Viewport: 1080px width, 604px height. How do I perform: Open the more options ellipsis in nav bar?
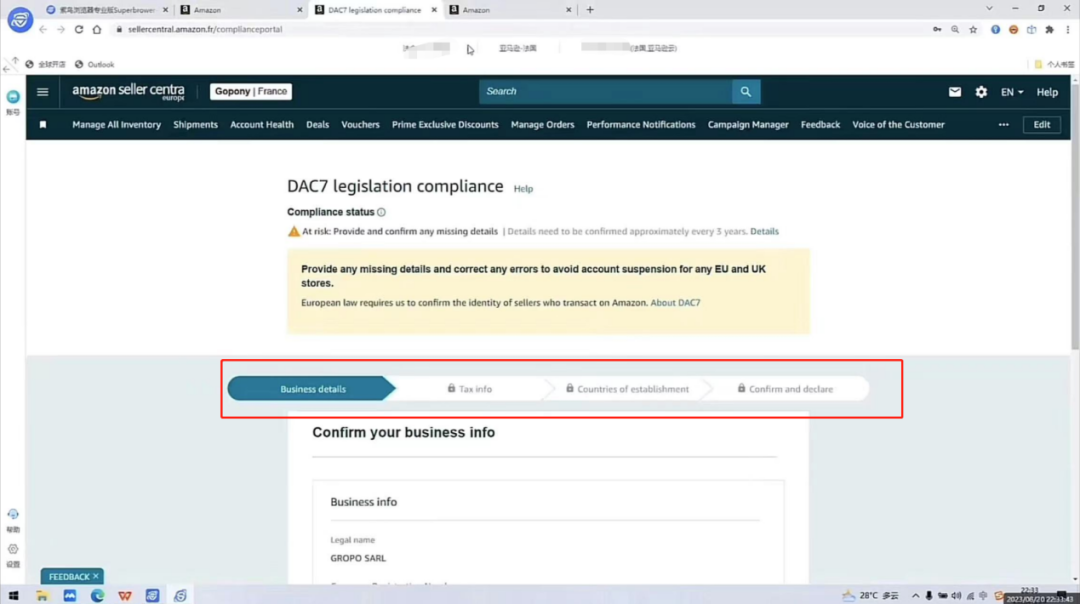[1004, 125]
